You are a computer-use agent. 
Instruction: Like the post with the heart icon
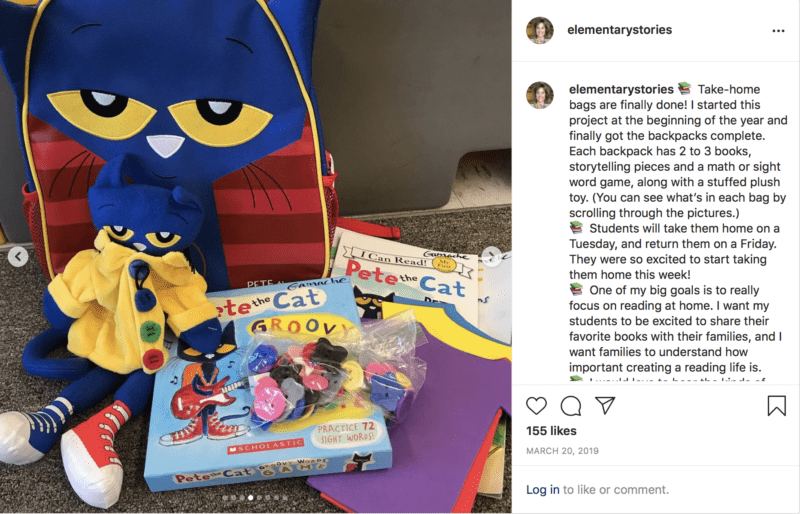(x=536, y=406)
